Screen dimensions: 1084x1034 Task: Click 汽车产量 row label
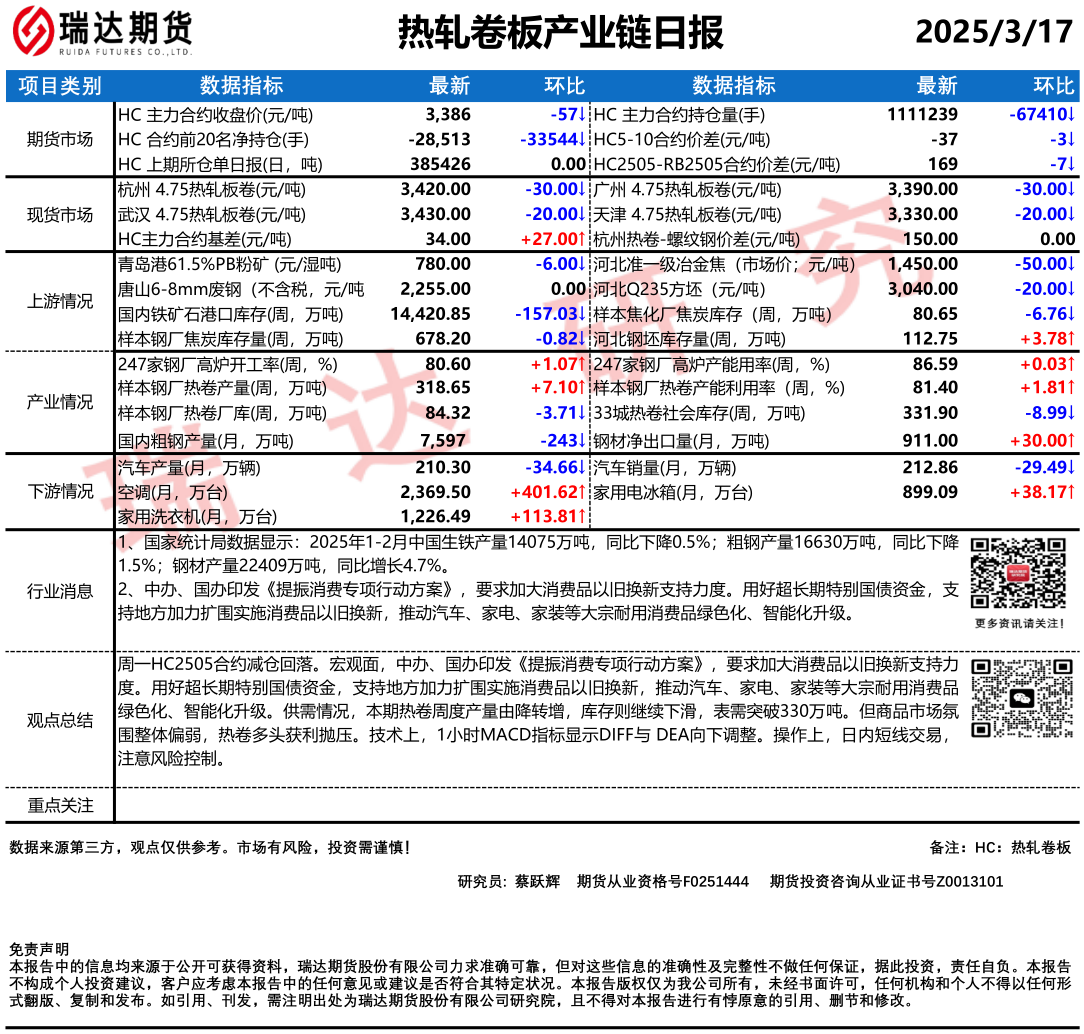click(189, 468)
